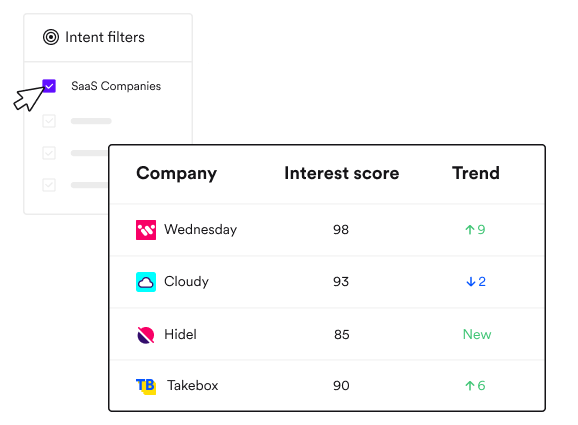Viewport: 578px width, 425px height.
Task: Click the interest score 93 for Cloudy
Action: (x=341, y=282)
